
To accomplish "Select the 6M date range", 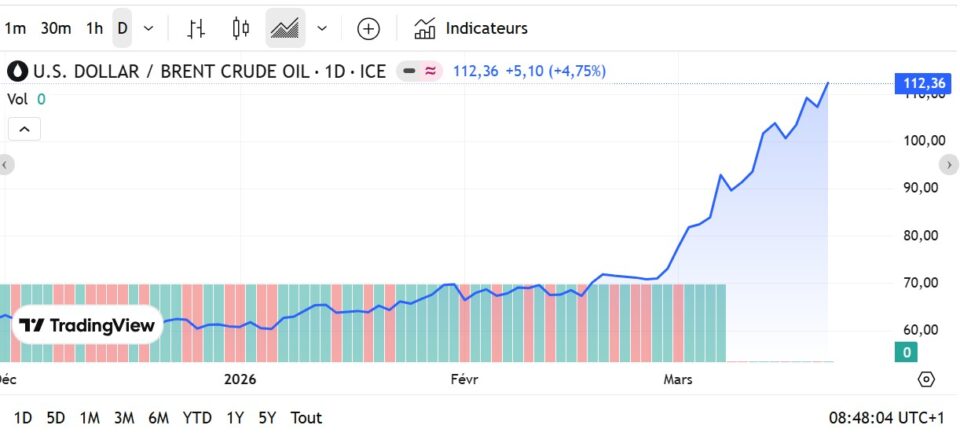I will pos(158,417).
